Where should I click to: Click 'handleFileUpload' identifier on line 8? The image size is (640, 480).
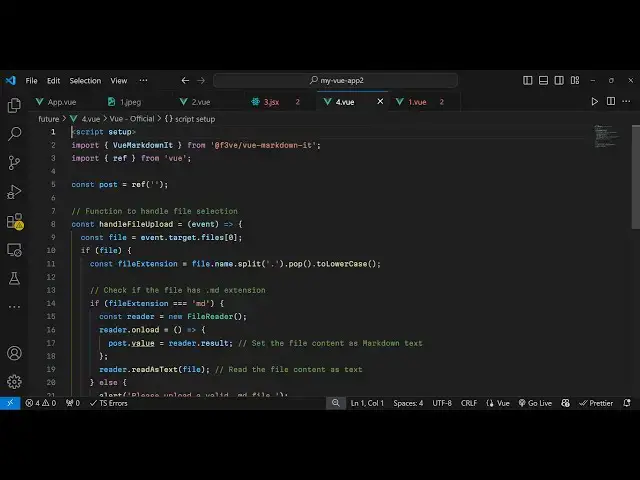(x=136, y=224)
